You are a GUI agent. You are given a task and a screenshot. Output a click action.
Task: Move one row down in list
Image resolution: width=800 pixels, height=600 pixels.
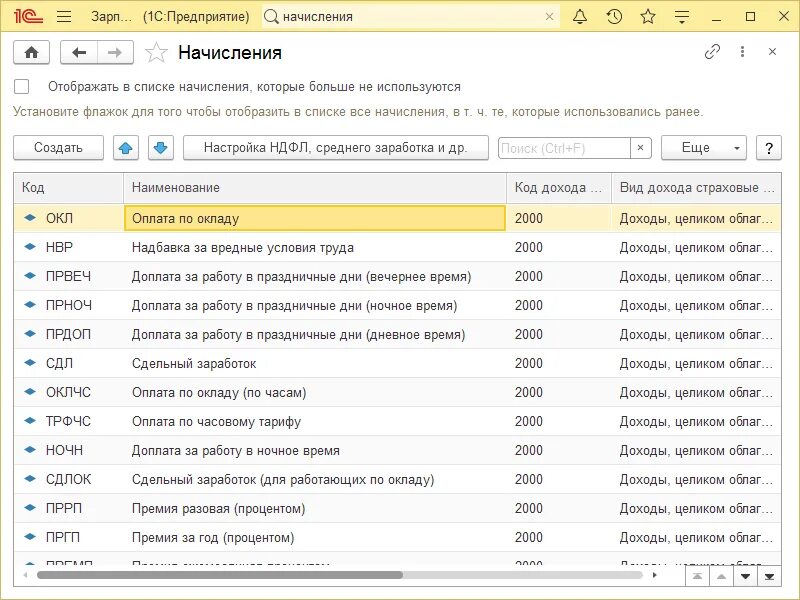[x=745, y=577]
